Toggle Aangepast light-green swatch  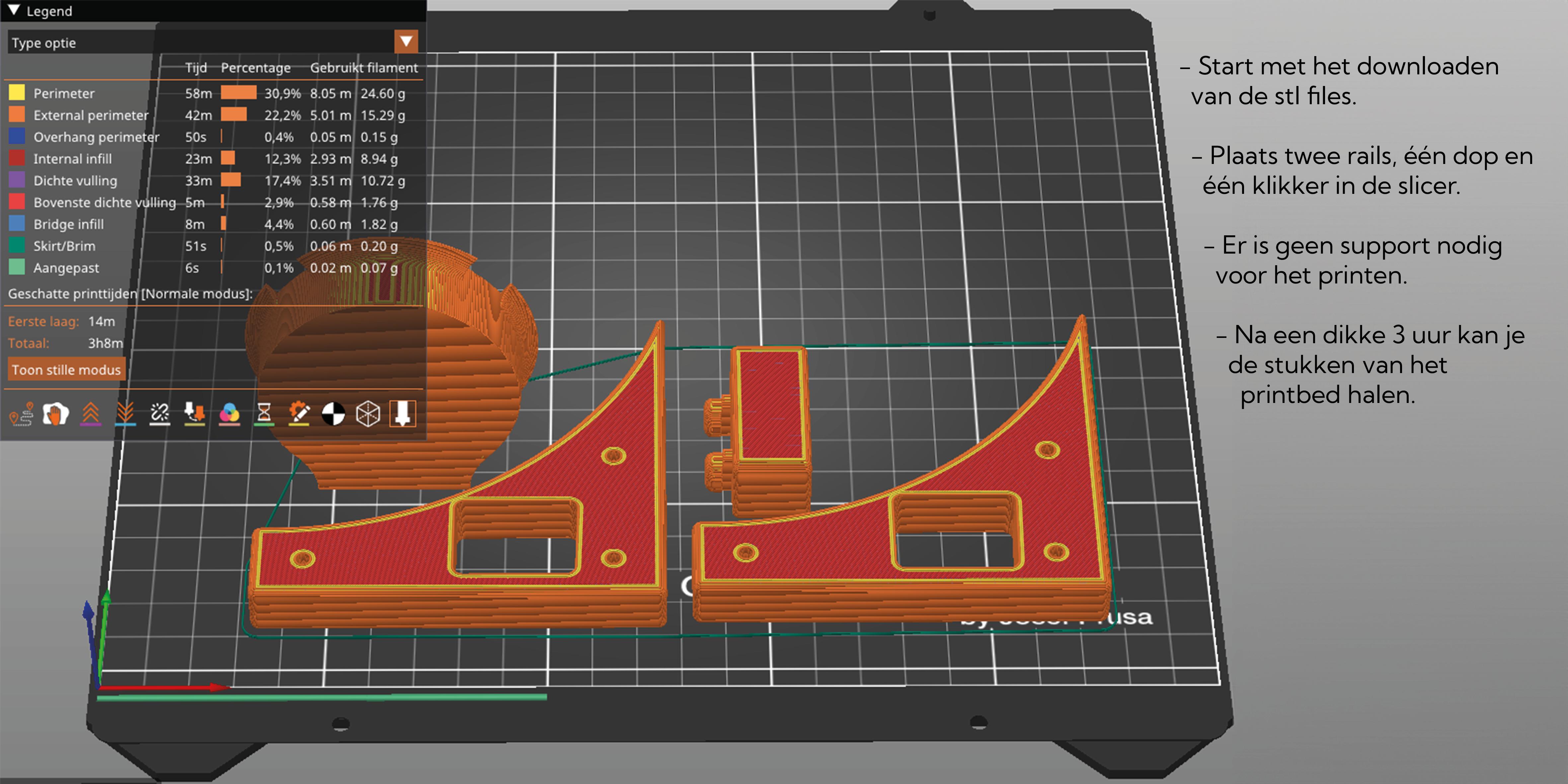click(17, 267)
